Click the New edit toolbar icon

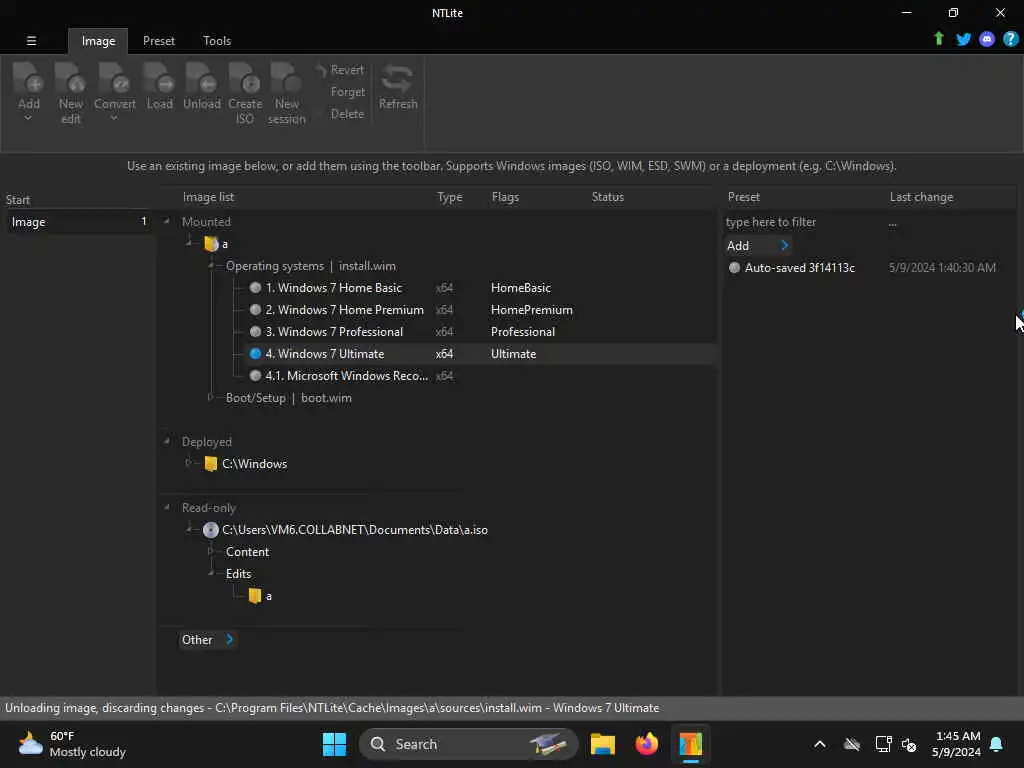[x=71, y=93]
